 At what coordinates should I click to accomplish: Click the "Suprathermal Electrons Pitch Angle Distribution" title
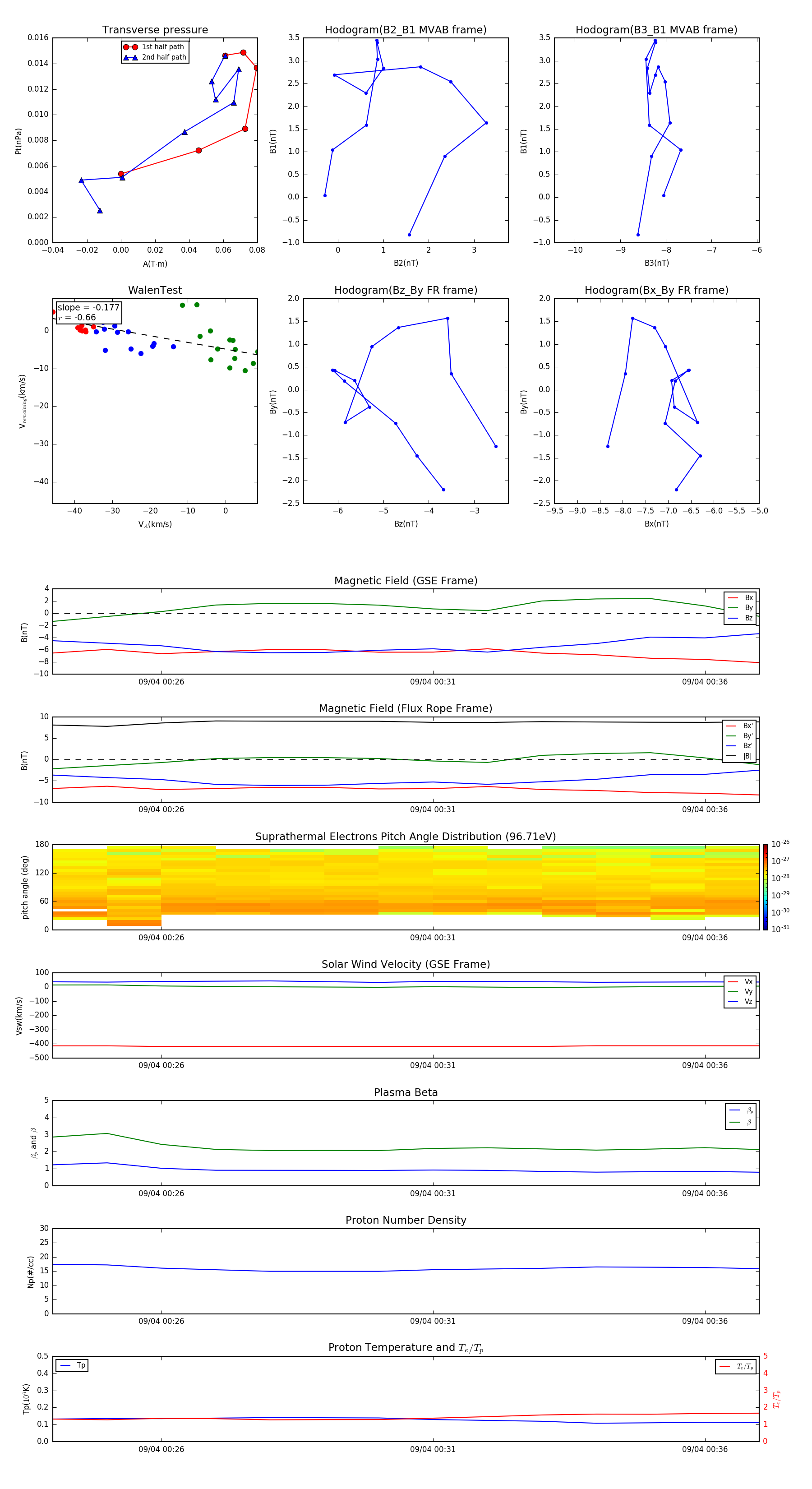406,837
